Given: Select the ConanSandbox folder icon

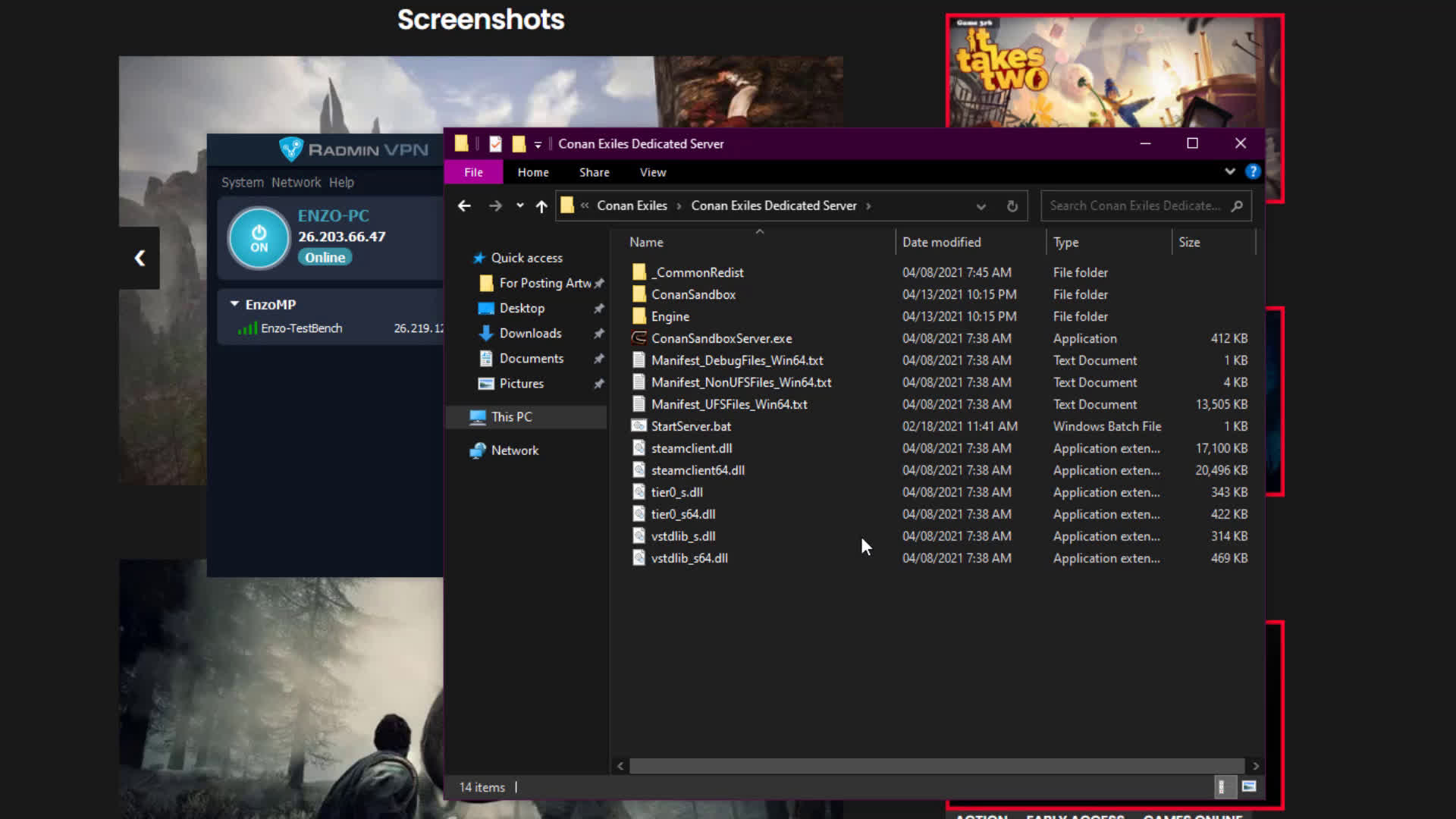Looking at the screenshot, I should coord(639,294).
